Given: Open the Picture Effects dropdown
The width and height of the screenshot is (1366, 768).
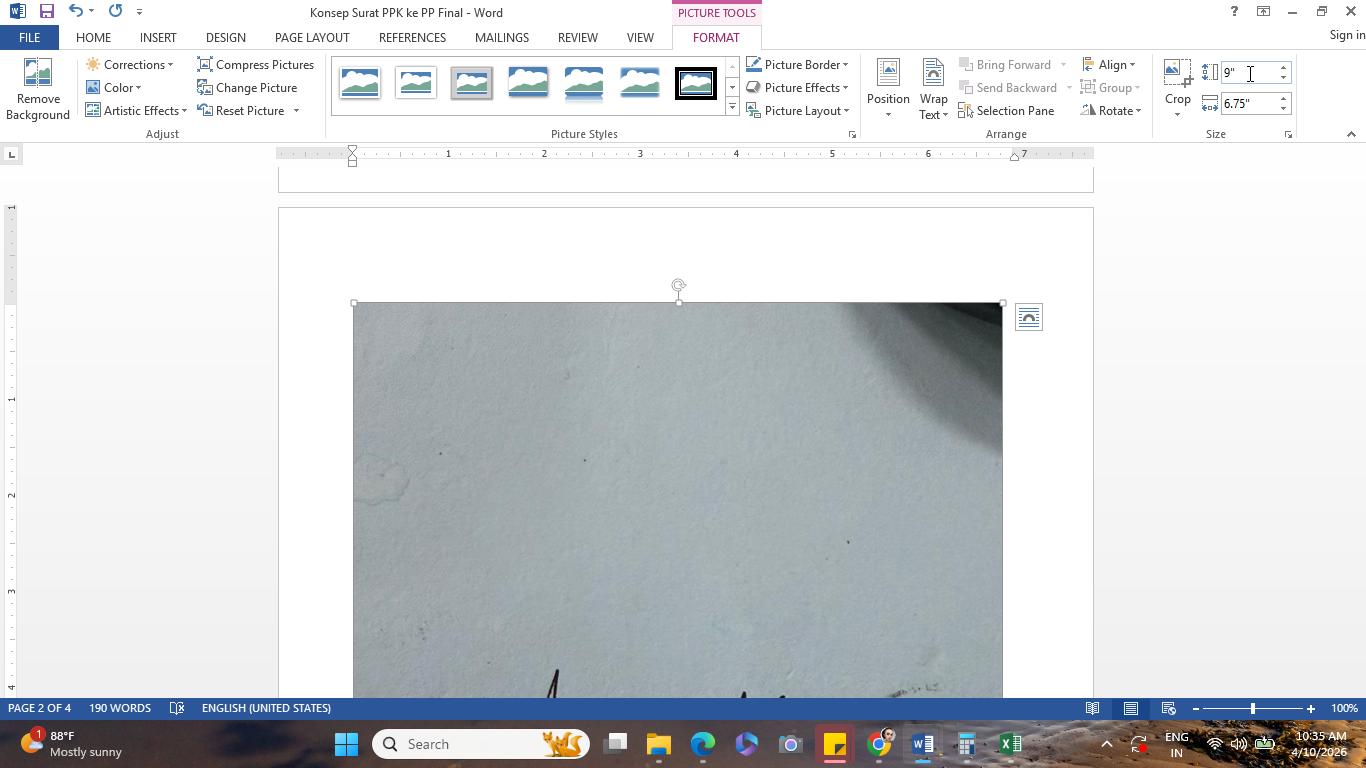Looking at the screenshot, I should (x=797, y=88).
